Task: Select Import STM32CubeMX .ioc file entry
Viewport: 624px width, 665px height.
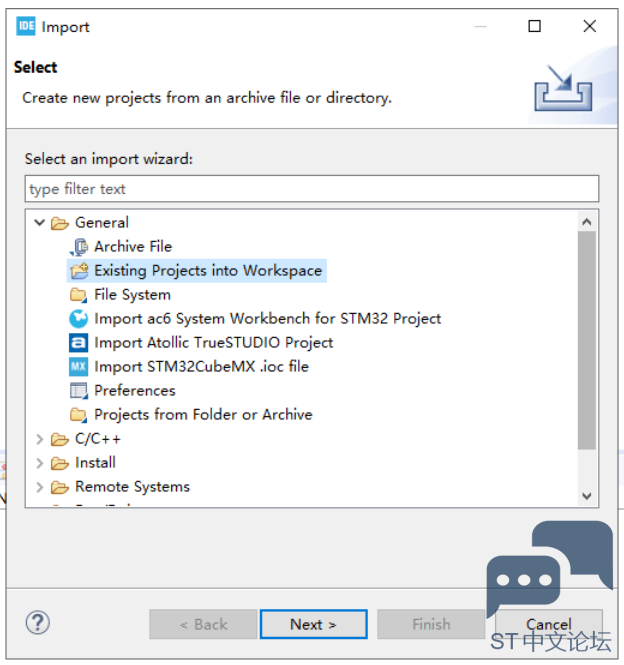Action: coord(201,367)
